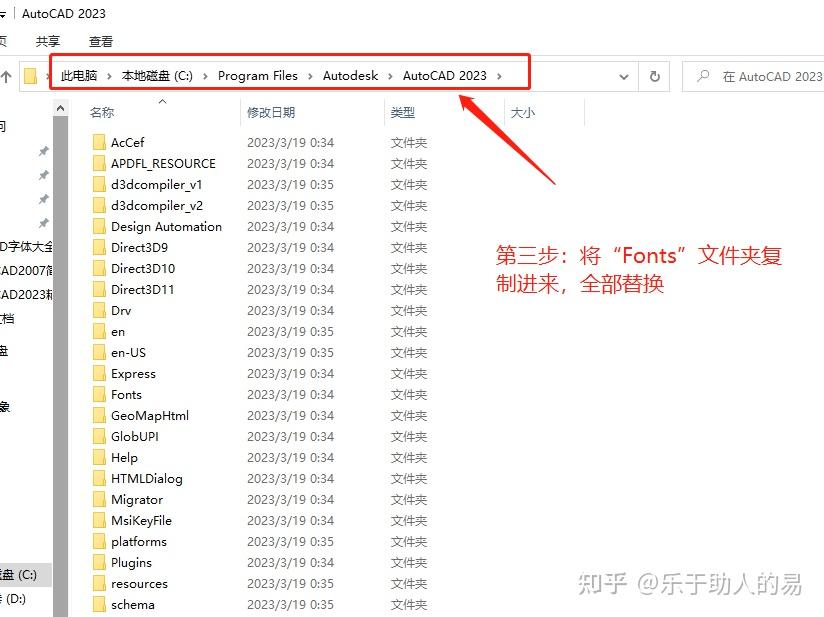Click the refresh button next to address bar

click(x=654, y=77)
